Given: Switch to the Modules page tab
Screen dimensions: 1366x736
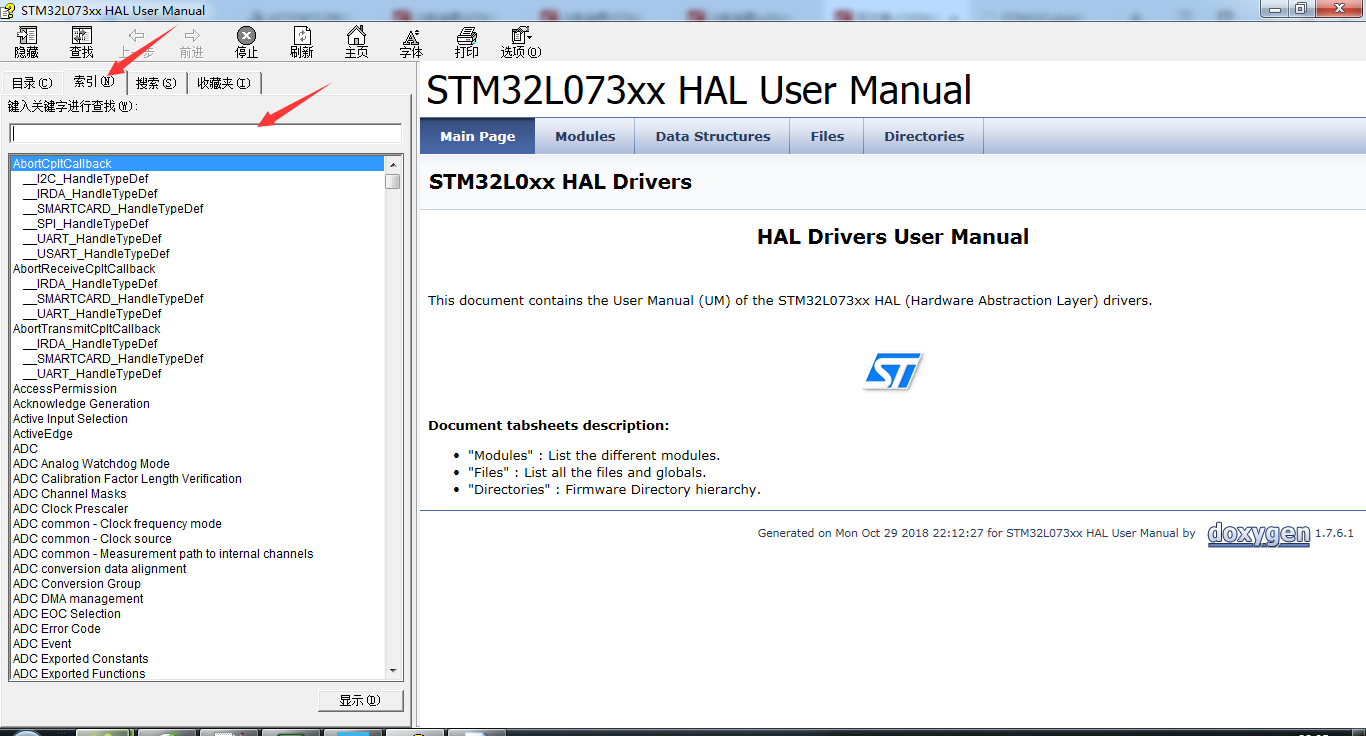Looking at the screenshot, I should pos(584,135).
